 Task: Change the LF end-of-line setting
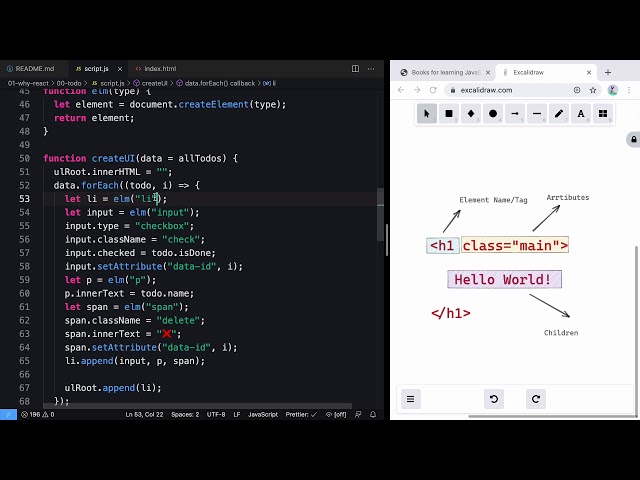click(x=237, y=414)
